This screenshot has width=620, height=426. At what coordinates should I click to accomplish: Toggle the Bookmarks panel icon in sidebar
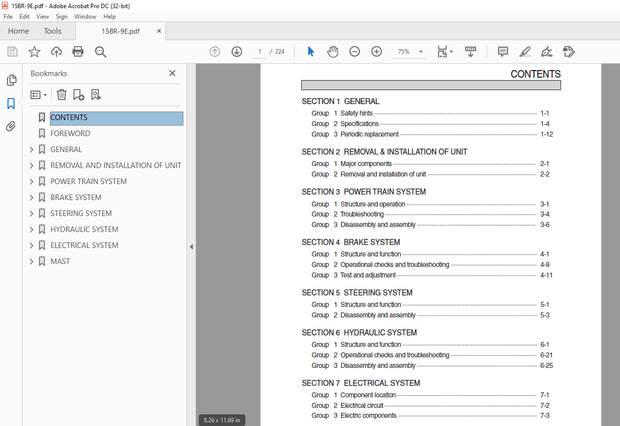pyautogui.click(x=11, y=103)
